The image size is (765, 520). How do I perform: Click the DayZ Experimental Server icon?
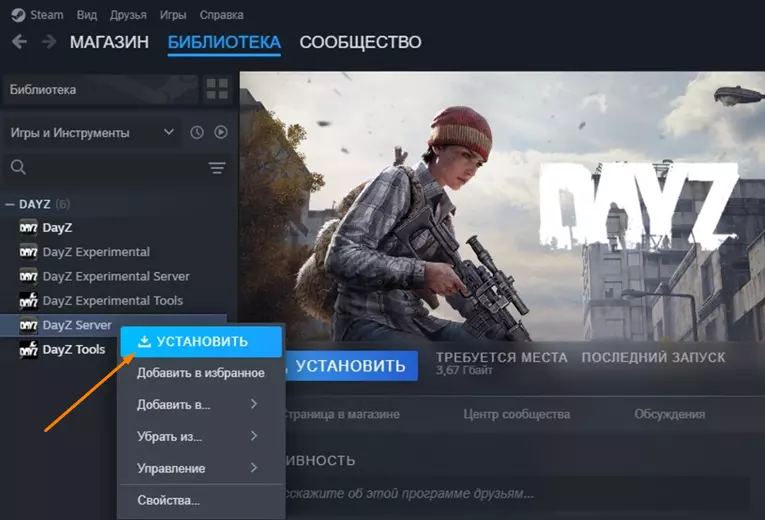click(28, 276)
